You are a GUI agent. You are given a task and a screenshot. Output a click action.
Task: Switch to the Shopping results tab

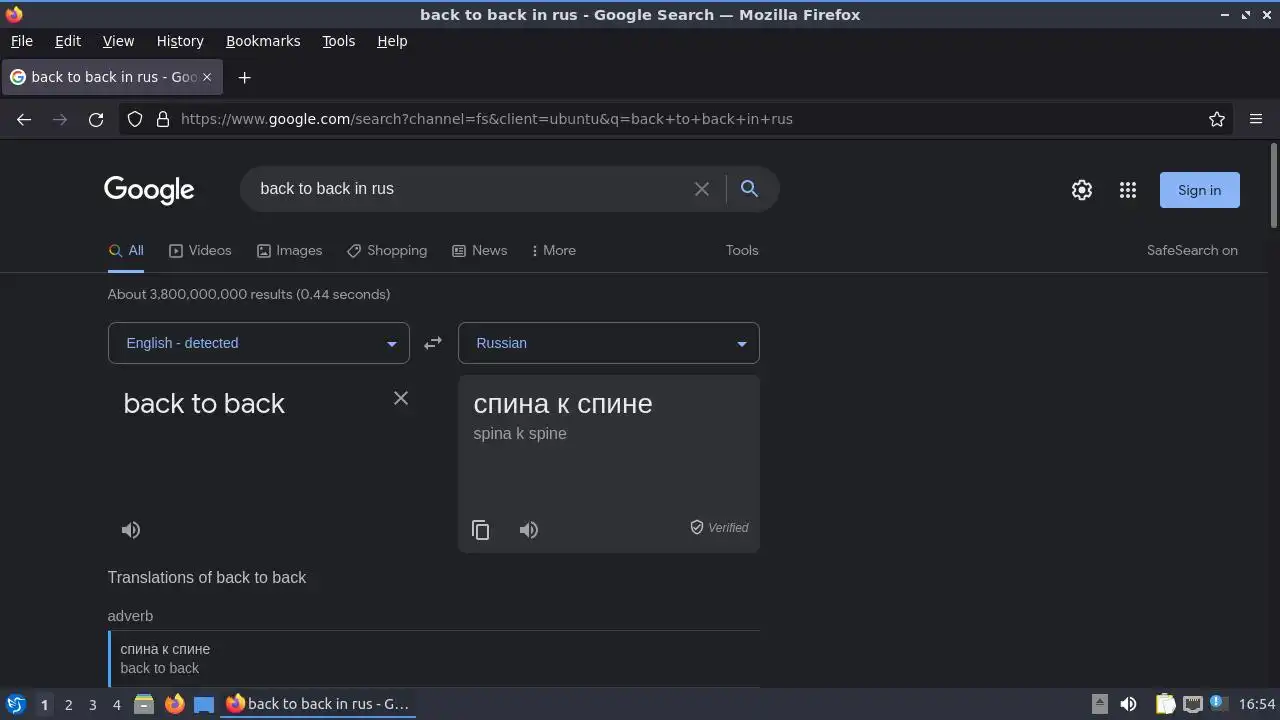387,251
